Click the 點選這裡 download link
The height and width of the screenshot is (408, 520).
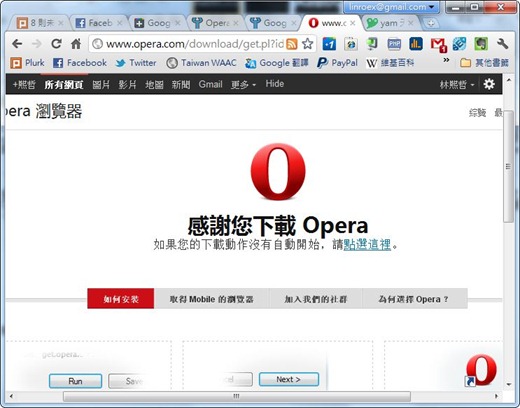click(367, 245)
